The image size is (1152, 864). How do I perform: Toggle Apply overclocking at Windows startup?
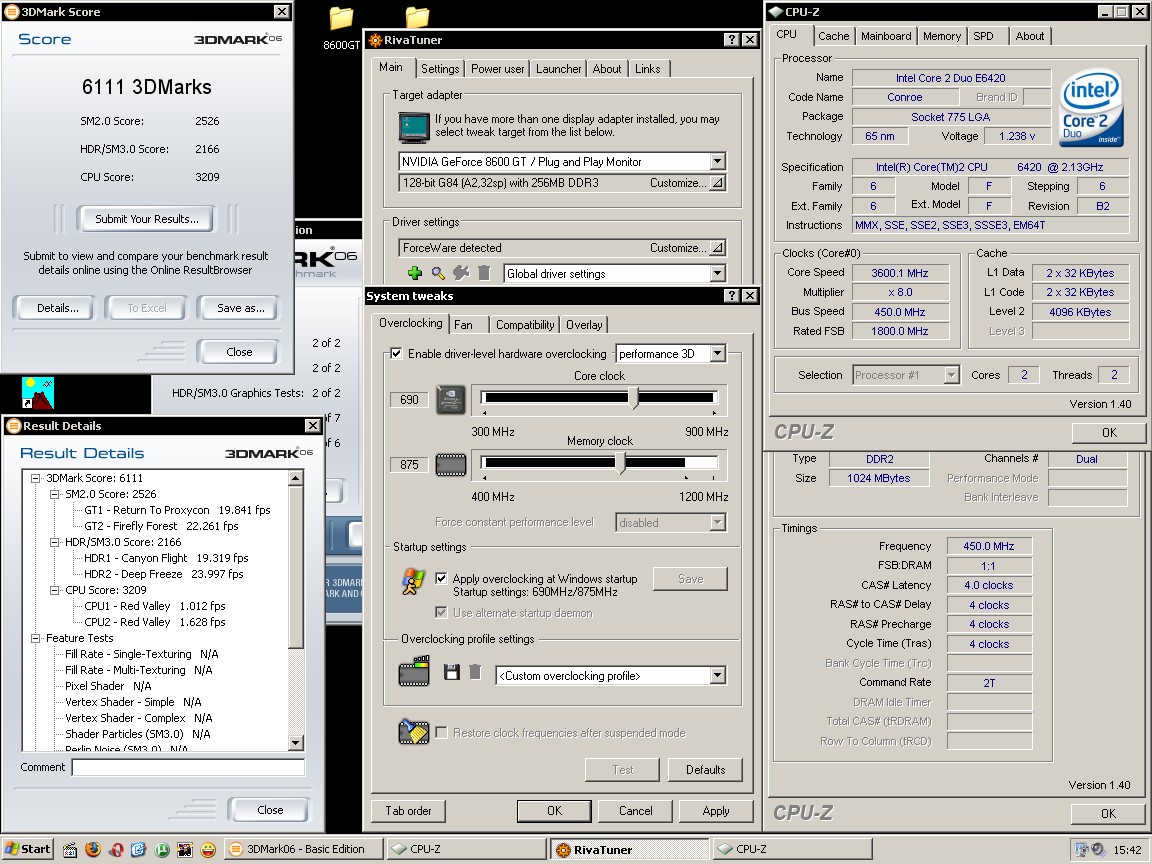[x=441, y=578]
